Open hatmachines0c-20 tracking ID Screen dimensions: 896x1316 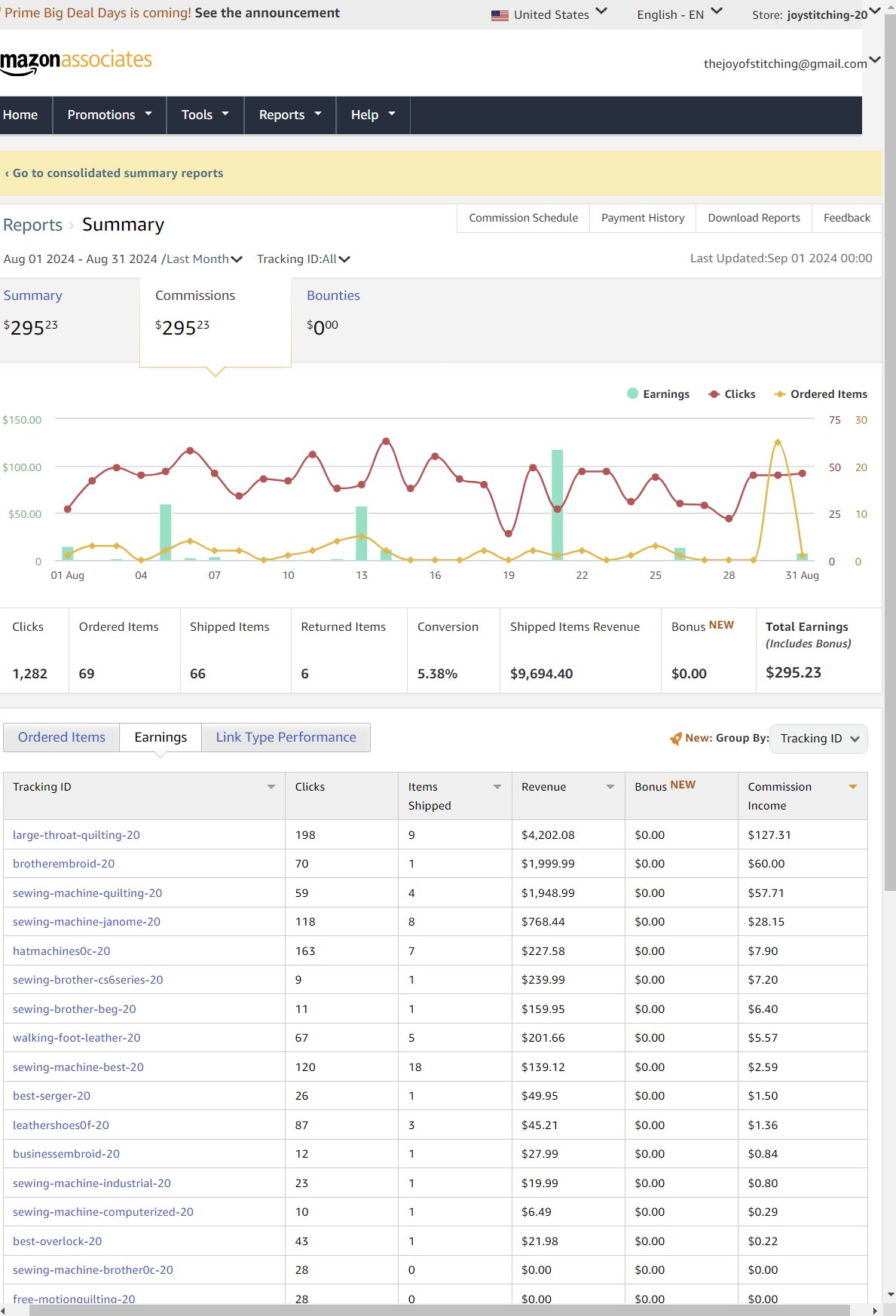pyautogui.click(x=62, y=951)
